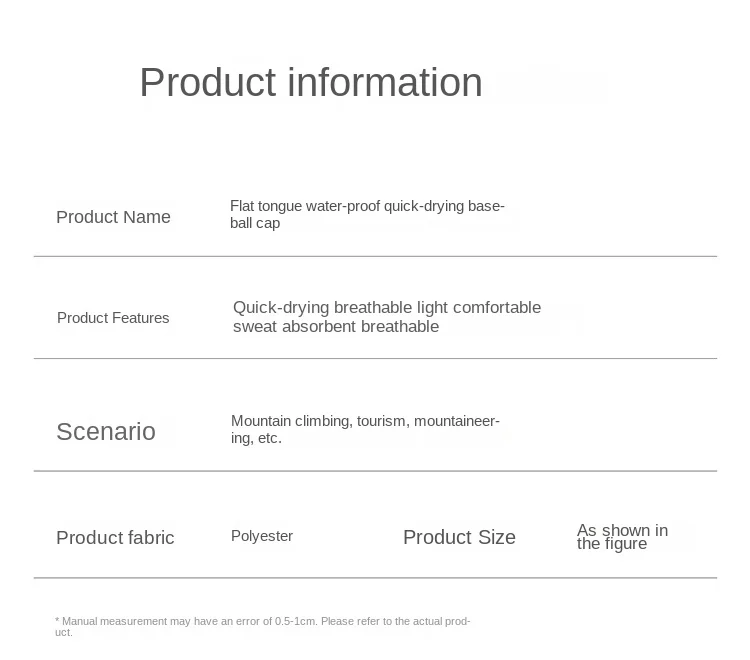This screenshot has height=660, width=750.
Task: Click the "Product information" heading
Action: point(310,83)
